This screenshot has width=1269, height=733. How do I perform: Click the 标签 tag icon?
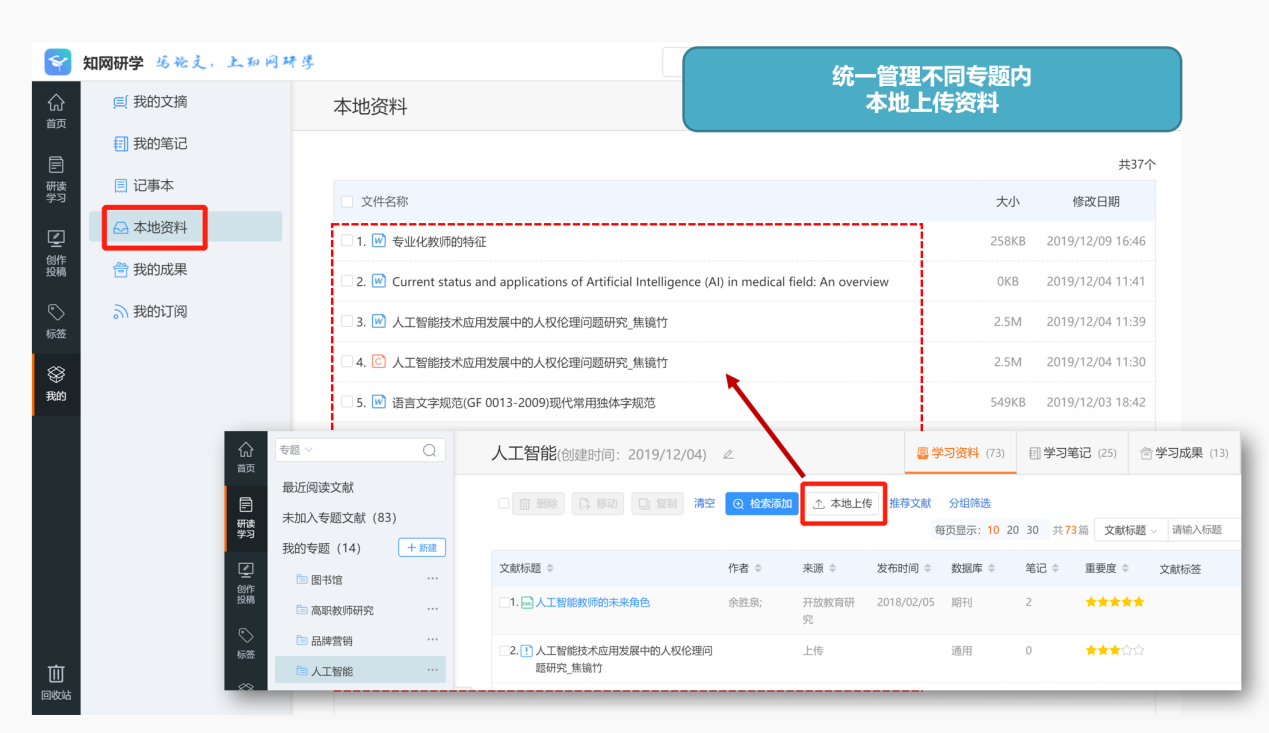(56, 321)
